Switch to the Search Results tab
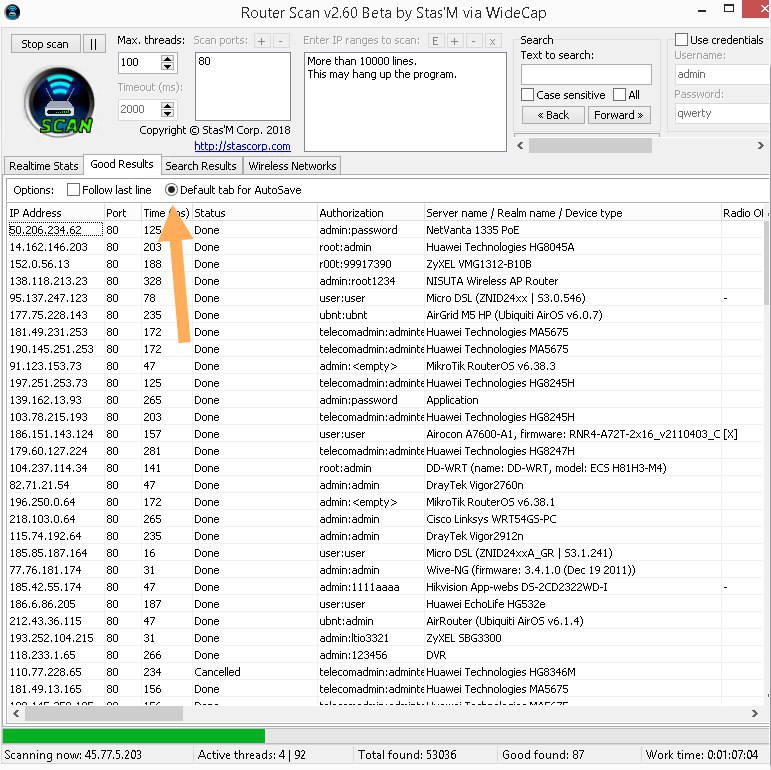 tap(201, 166)
